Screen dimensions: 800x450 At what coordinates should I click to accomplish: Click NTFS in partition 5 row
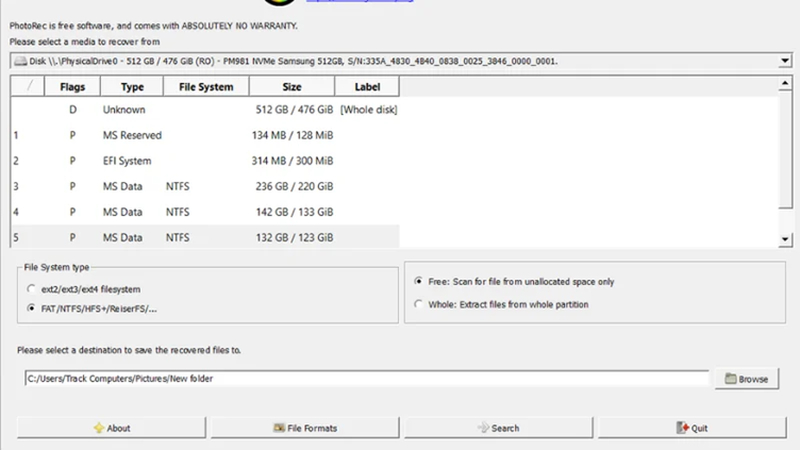point(178,237)
